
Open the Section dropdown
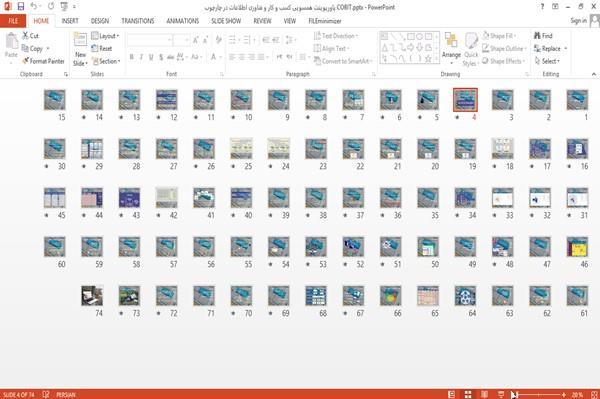[x=106, y=61]
